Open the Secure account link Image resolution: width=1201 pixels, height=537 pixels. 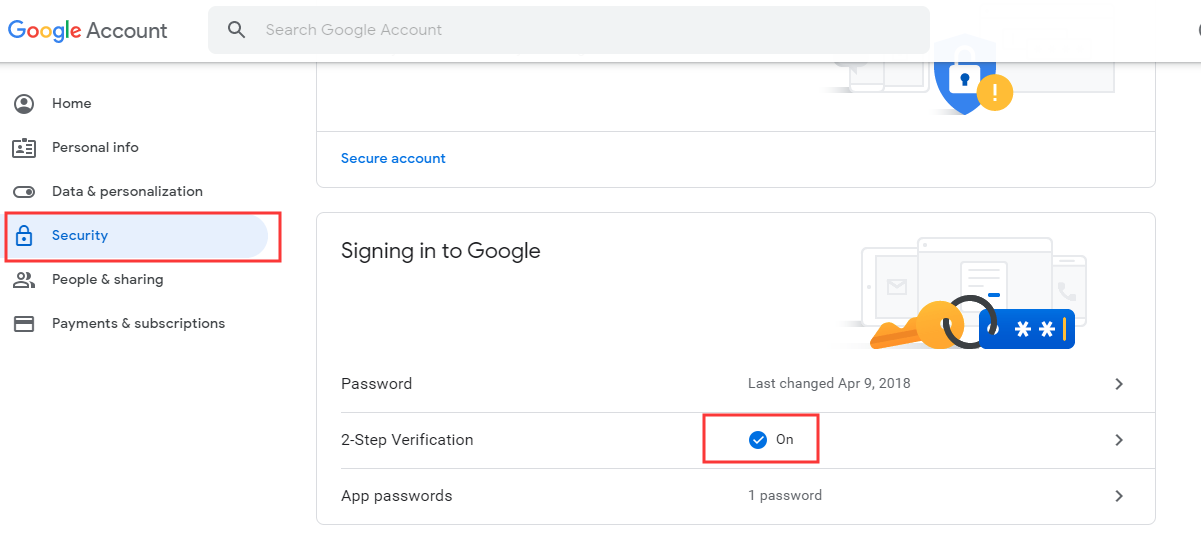(393, 158)
